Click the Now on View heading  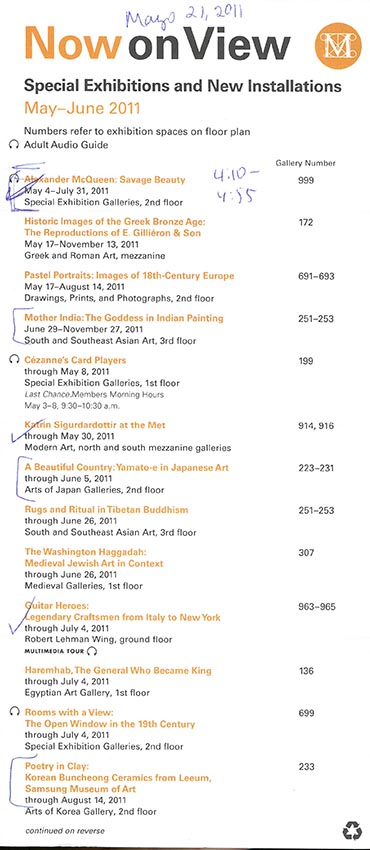pos(157,44)
